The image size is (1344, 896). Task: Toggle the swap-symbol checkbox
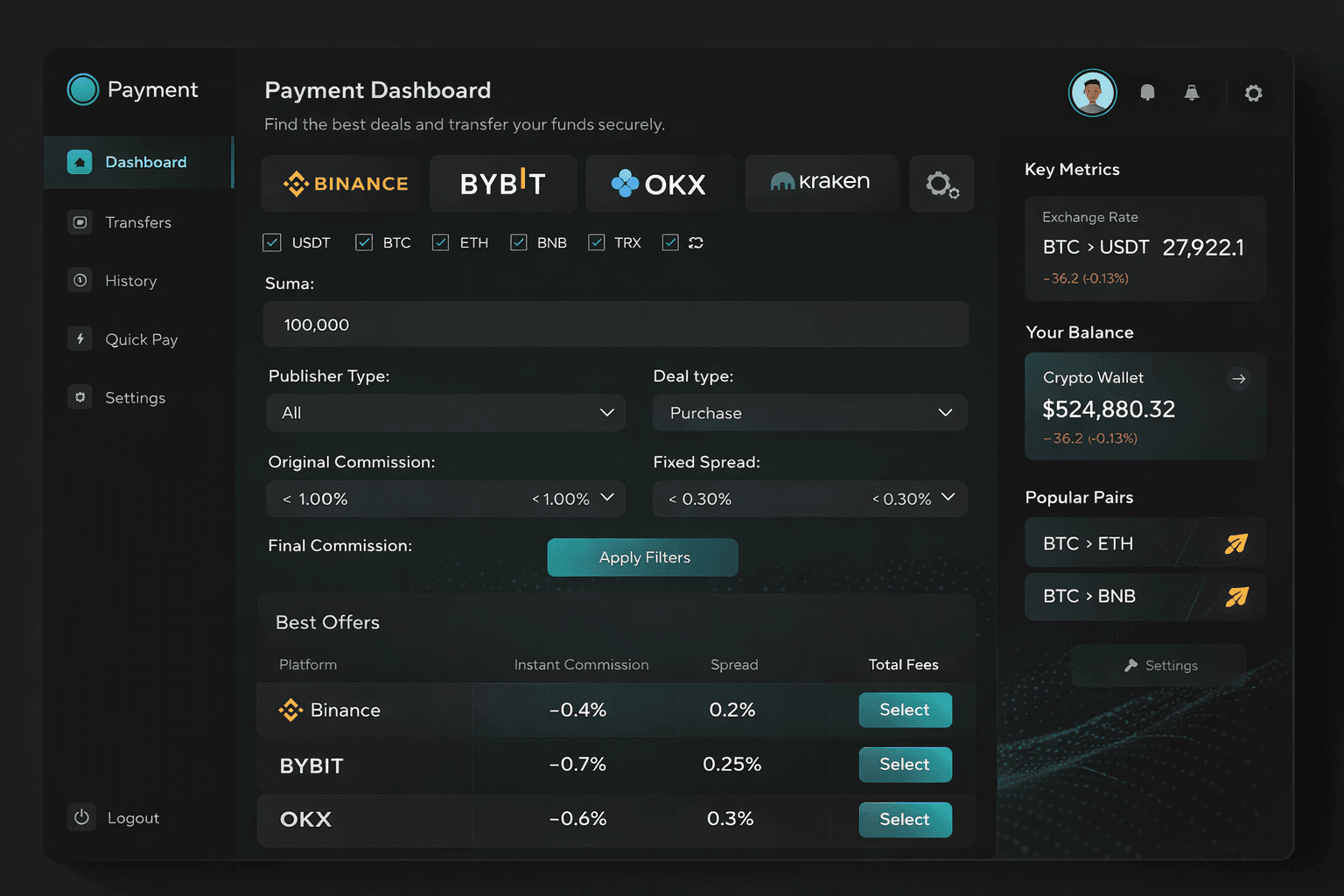click(x=670, y=242)
